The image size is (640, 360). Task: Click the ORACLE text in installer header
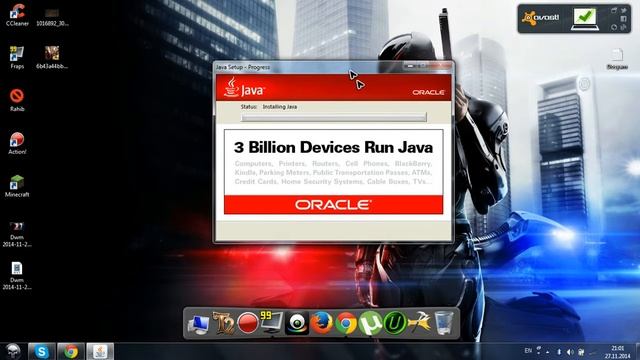coord(428,93)
